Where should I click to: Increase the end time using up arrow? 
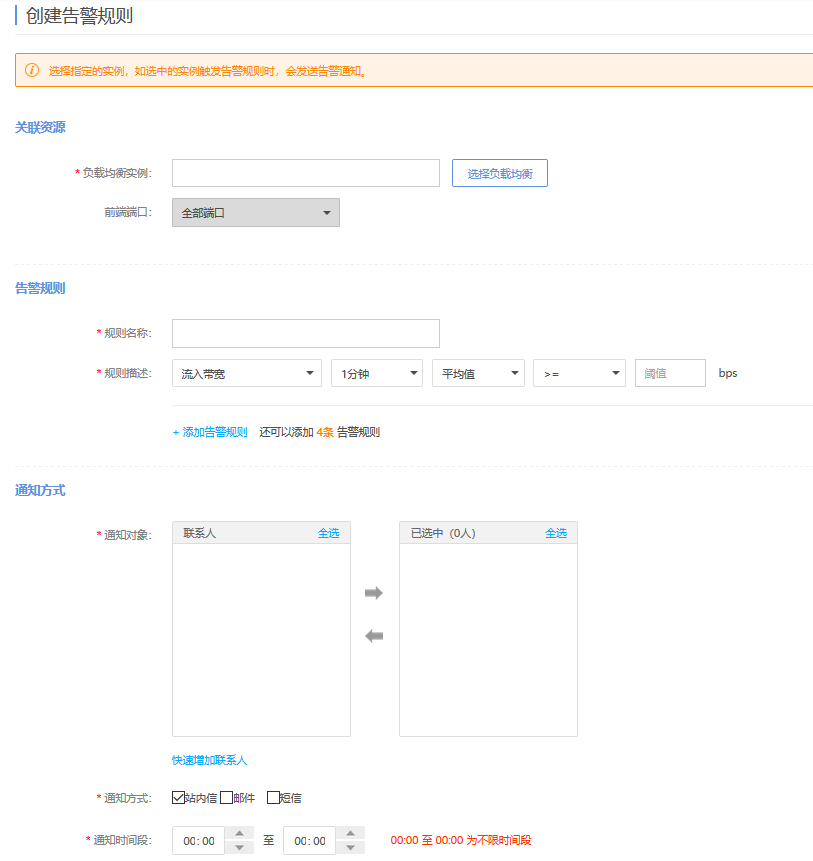[x=350, y=833]
